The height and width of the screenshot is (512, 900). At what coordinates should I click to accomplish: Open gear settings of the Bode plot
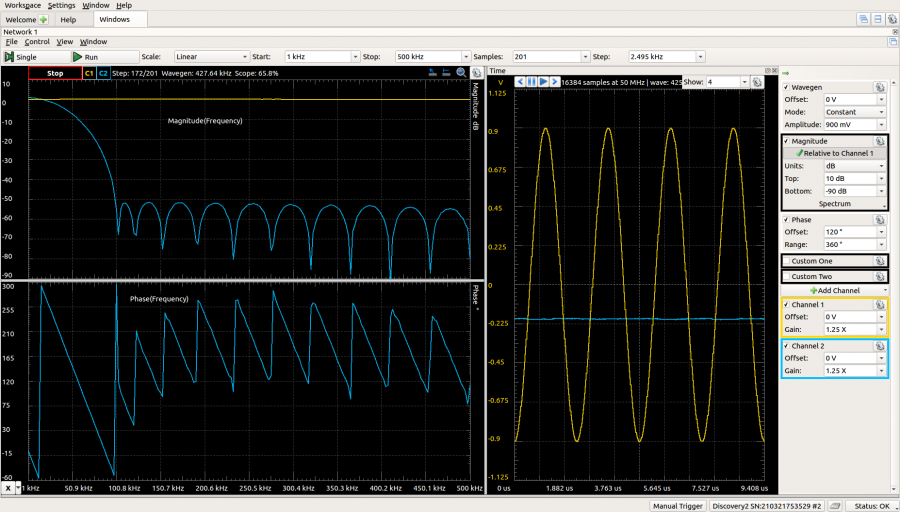476,72
